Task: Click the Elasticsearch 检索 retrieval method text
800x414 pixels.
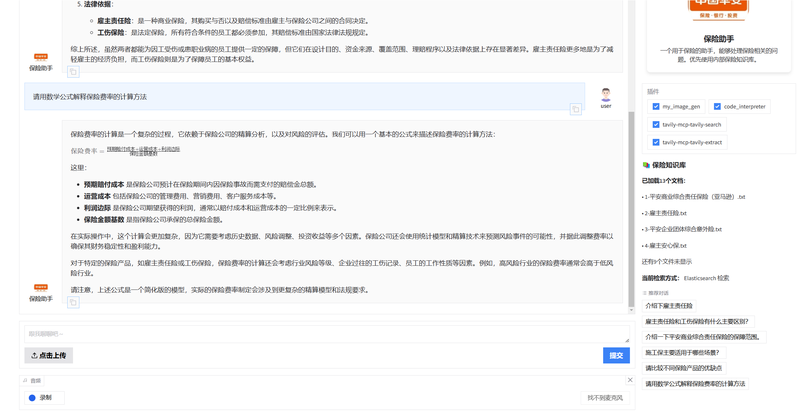Action: (706, 278)
